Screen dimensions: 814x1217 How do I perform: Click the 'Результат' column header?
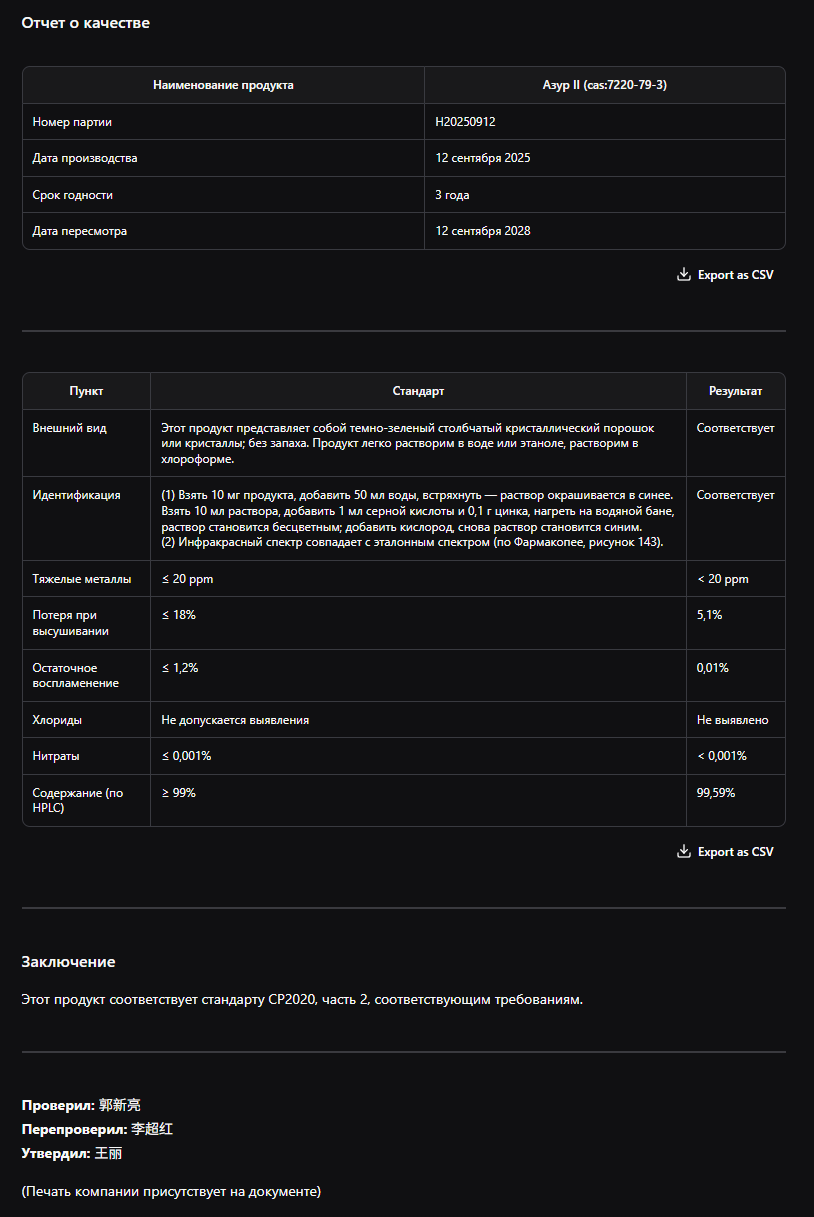click(735, 391)
